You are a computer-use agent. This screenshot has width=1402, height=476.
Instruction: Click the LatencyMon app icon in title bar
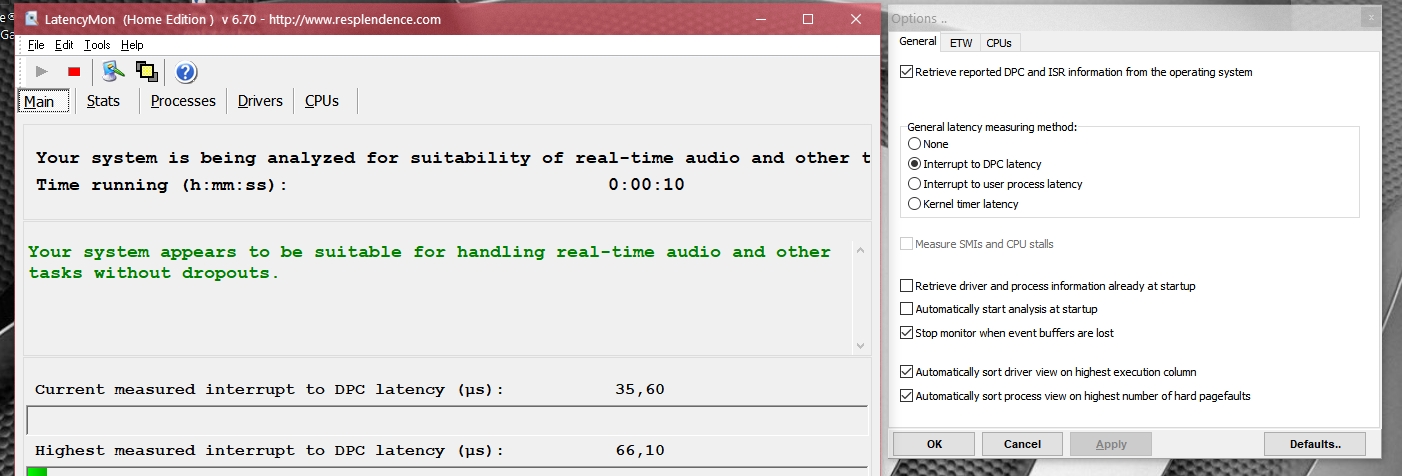[32, 19]
